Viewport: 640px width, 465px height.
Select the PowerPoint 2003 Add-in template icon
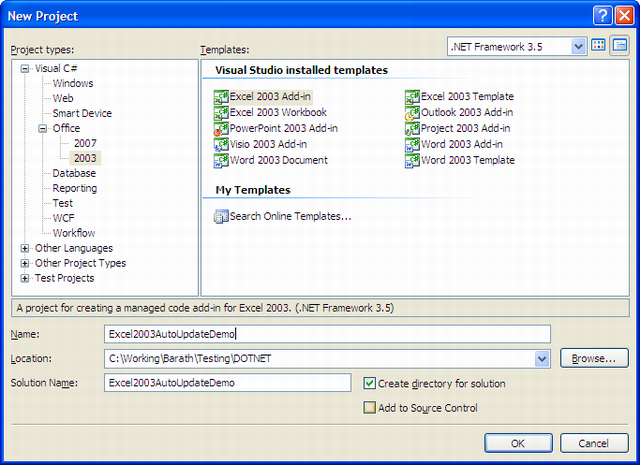pyautogui.click(x=221, y=129)
